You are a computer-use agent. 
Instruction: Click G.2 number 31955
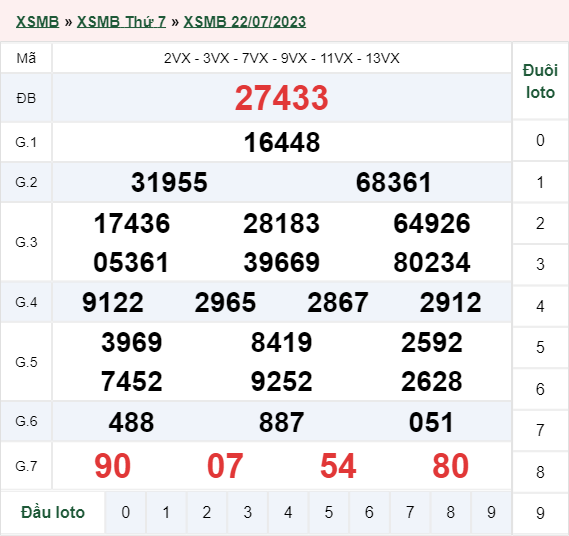click(169, 182)
